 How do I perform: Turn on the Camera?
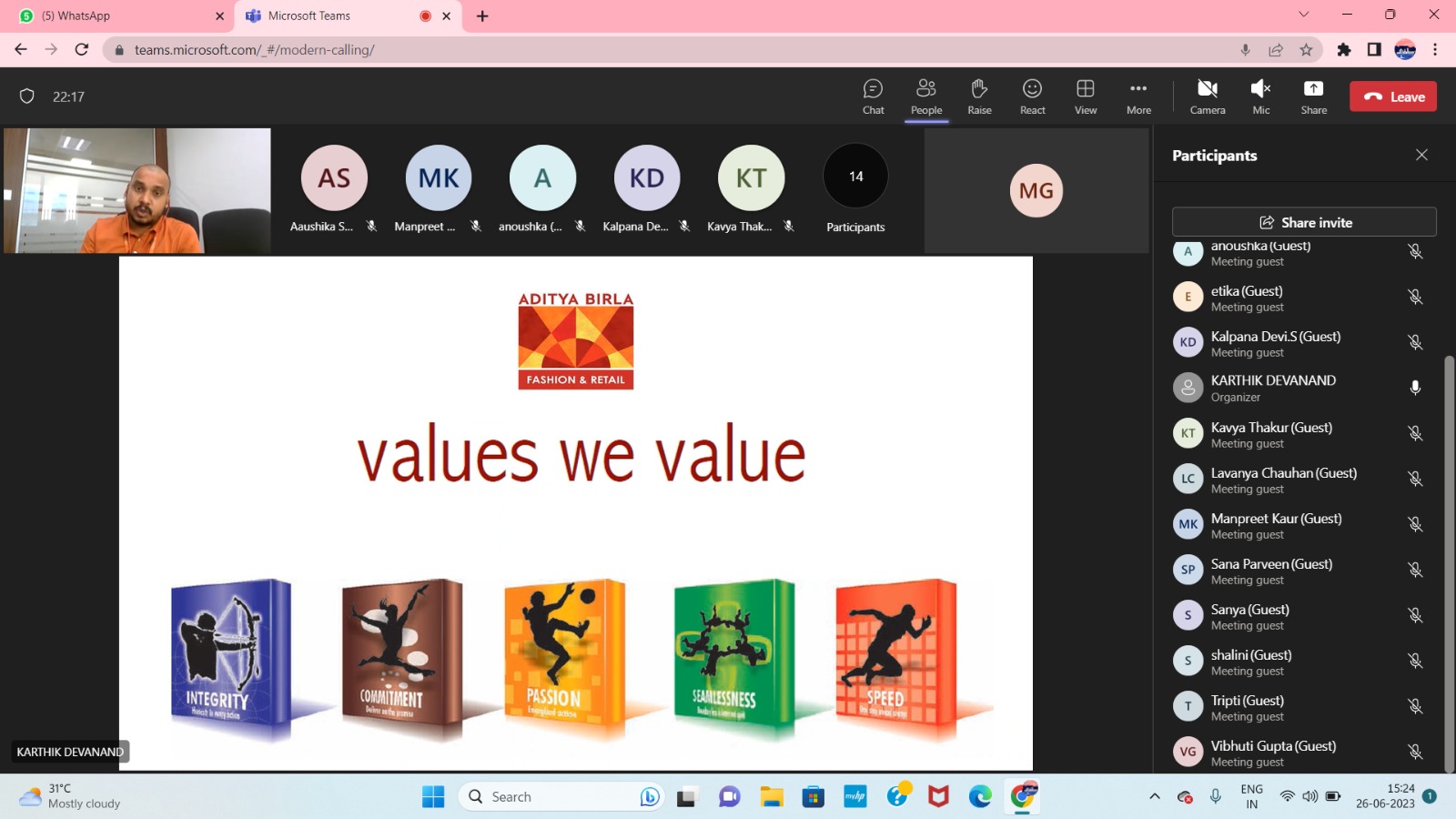click(x=1207, y=96)
